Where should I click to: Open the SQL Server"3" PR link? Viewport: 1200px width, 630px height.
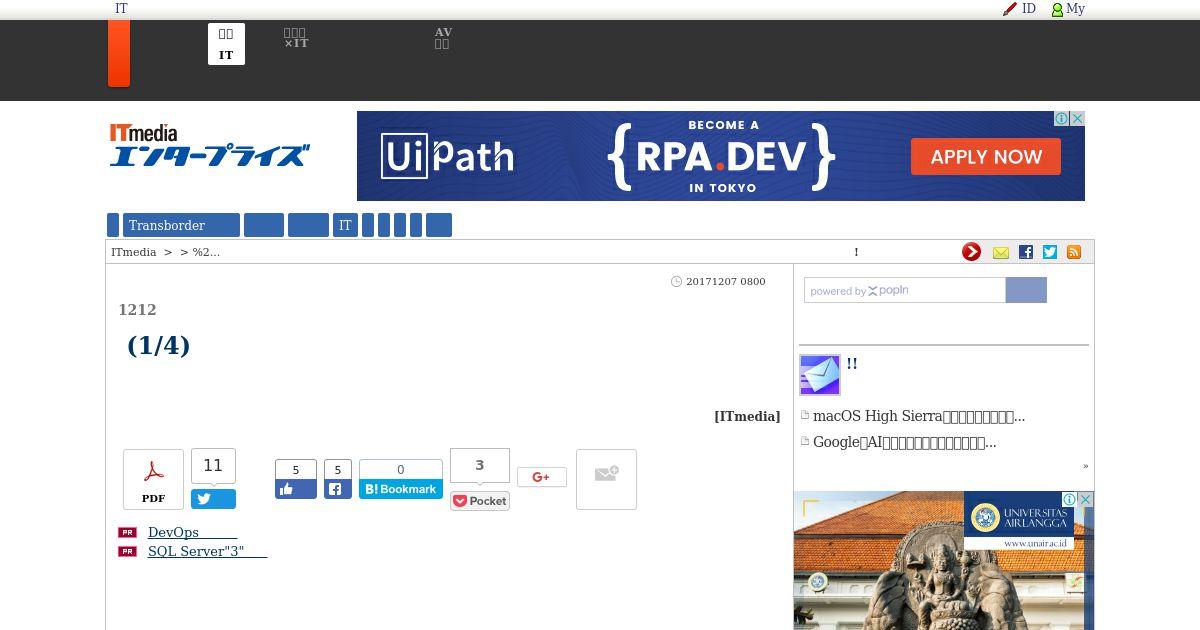click(207, 551)
